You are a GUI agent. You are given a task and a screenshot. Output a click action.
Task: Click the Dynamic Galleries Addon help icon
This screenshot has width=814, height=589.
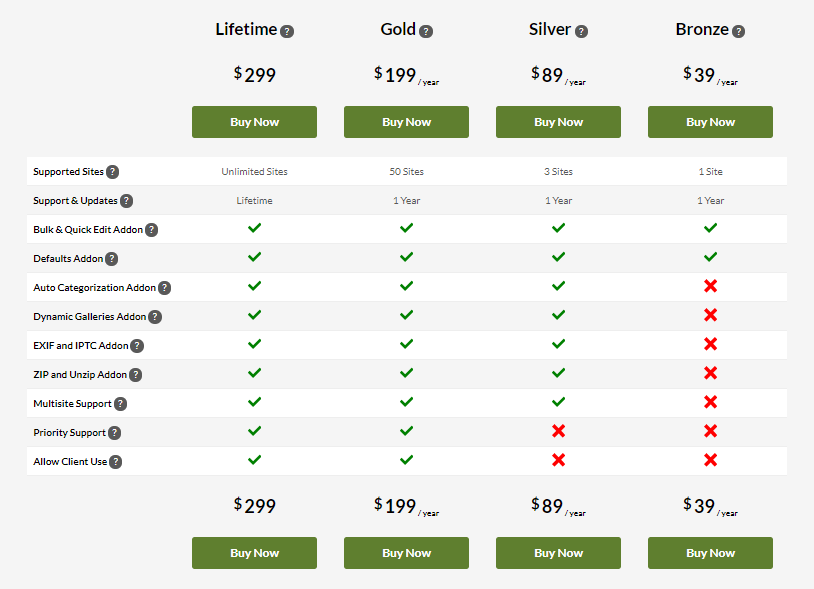(x=155, y=317)
